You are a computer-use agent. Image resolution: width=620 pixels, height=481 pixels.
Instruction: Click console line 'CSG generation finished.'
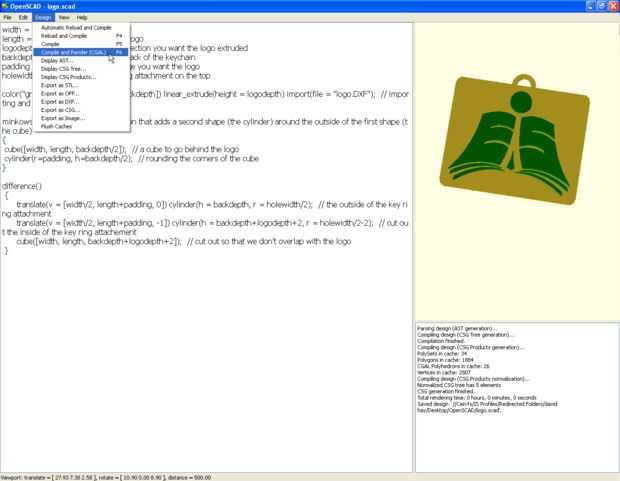click(446, 392)
